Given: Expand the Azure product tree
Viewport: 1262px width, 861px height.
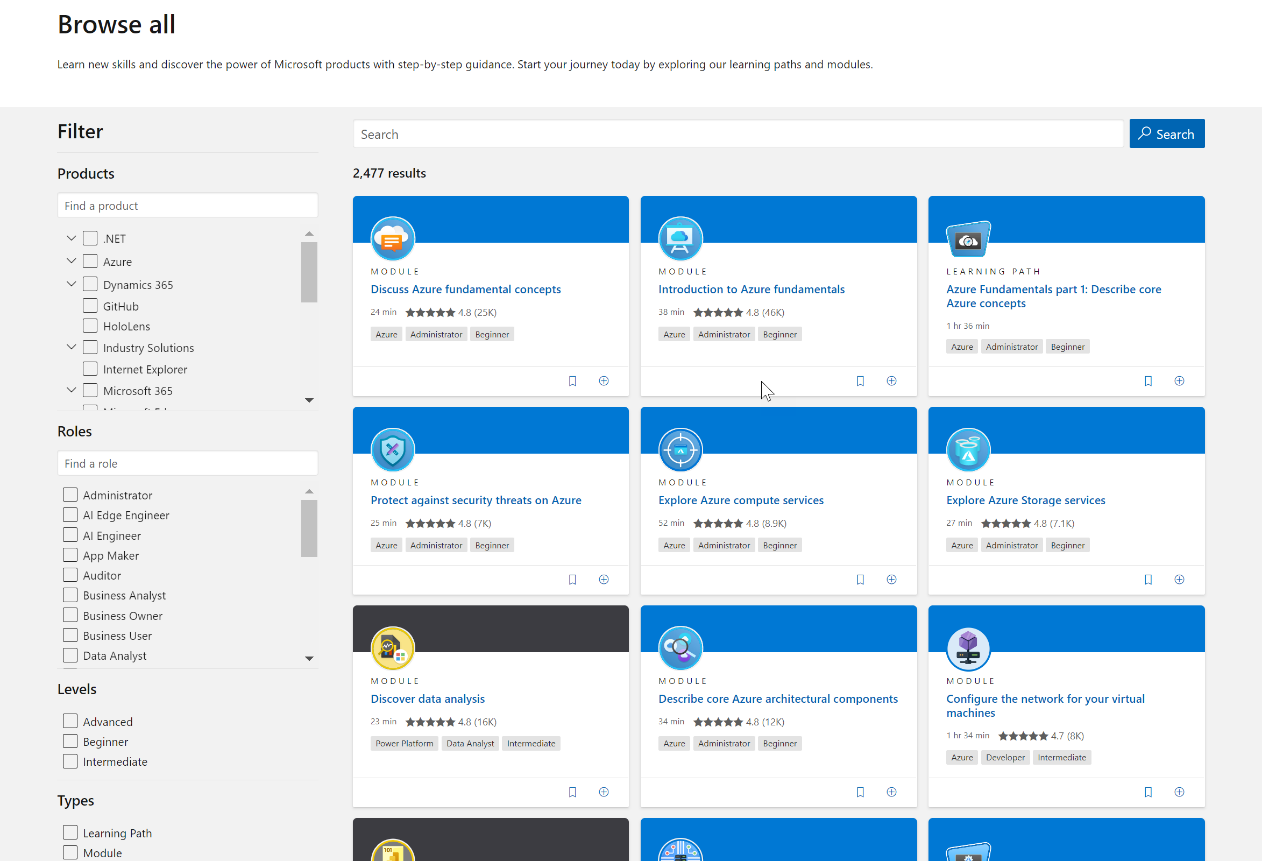Looking at the screenshot, I should tap(71, 261).
